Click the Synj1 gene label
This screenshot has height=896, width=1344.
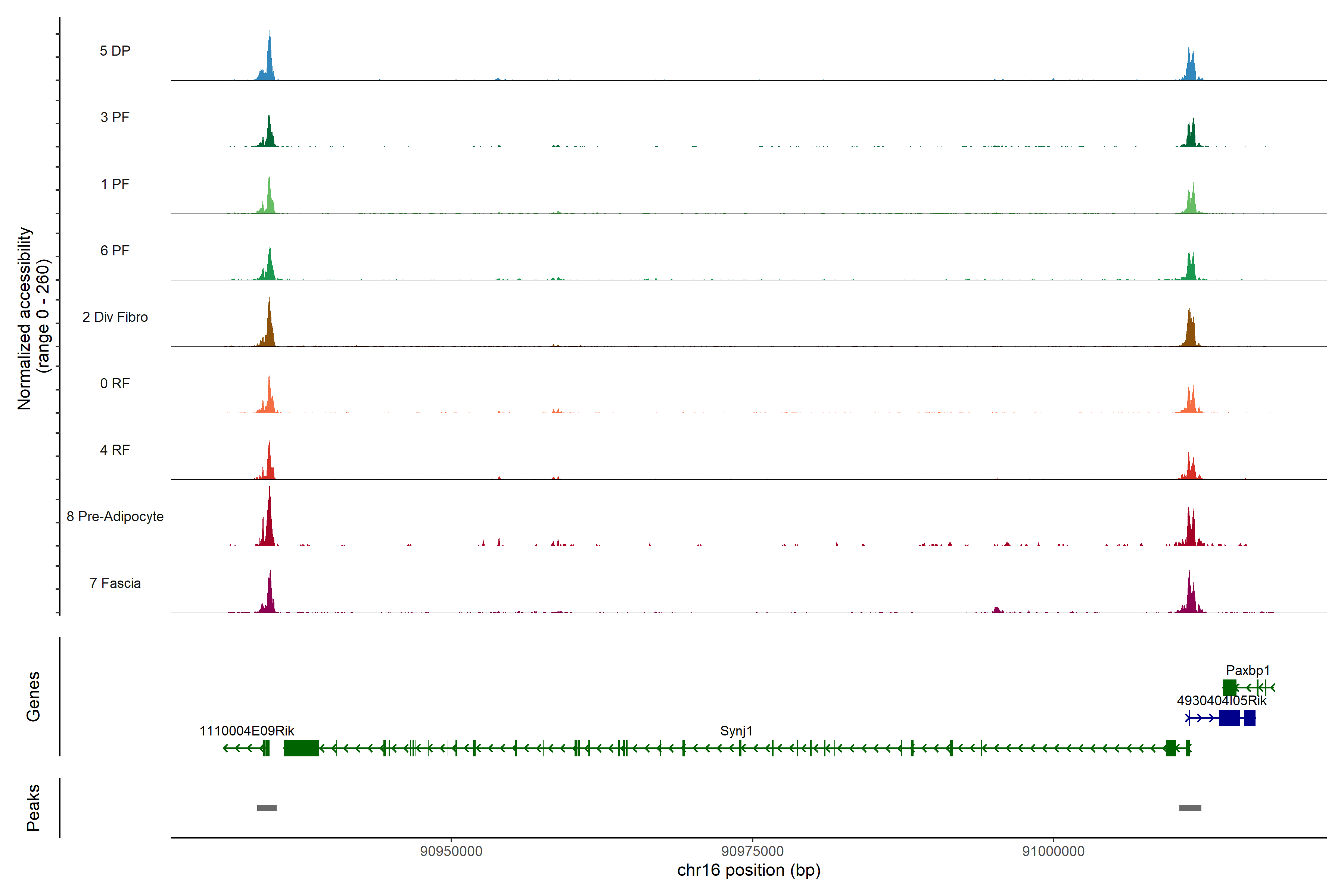(x=736, y=731)
